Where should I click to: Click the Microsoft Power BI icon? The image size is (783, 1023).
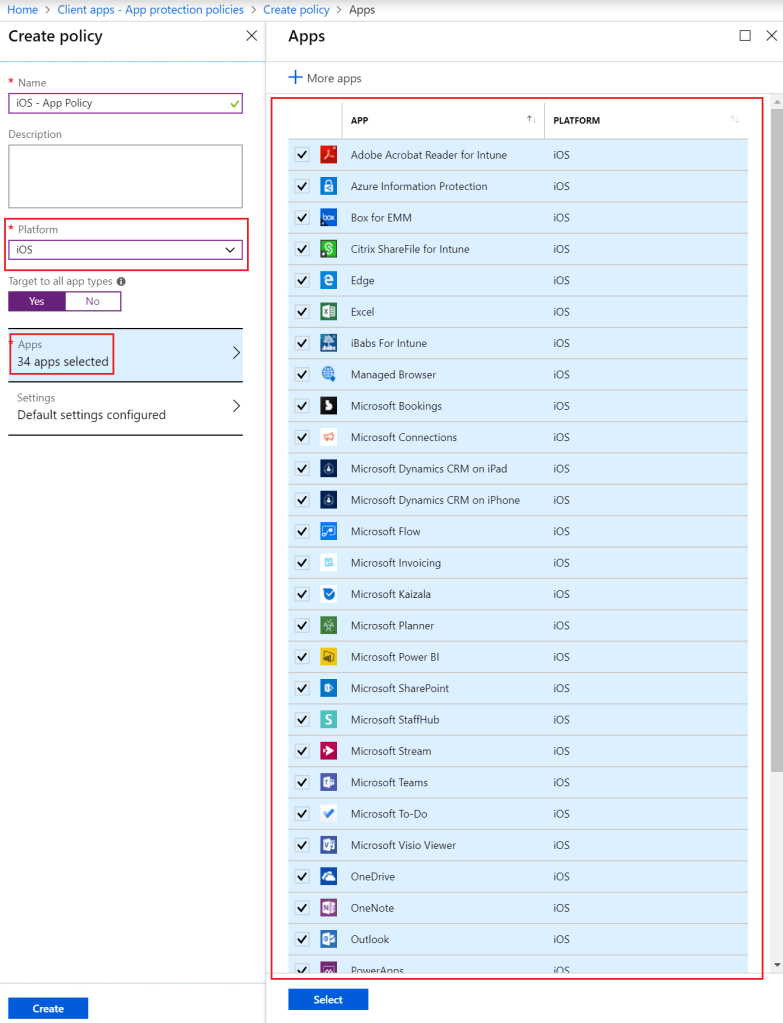coord(328,657)
